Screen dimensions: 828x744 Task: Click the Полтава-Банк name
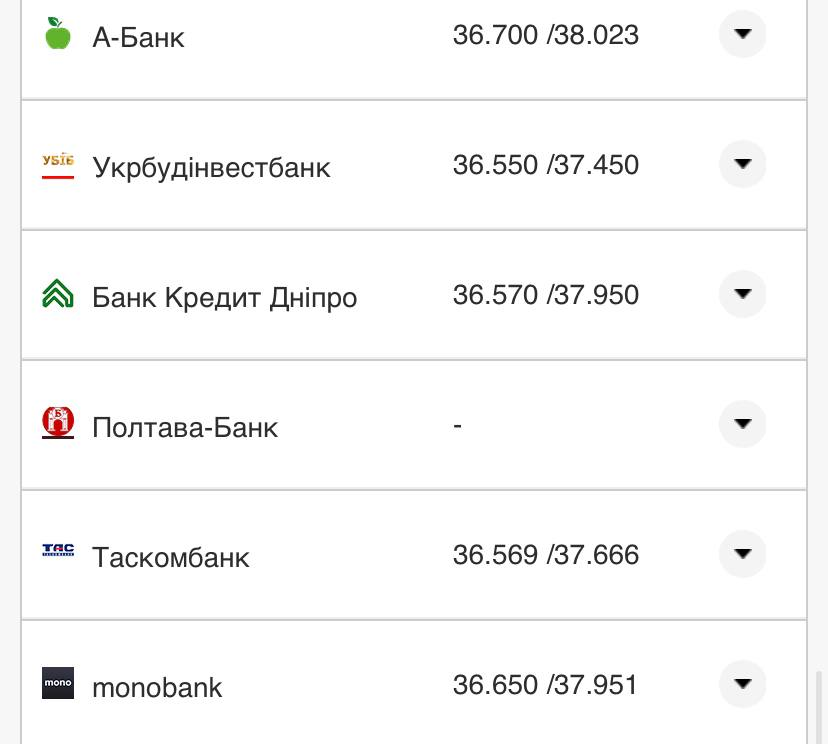pos(184,427)
